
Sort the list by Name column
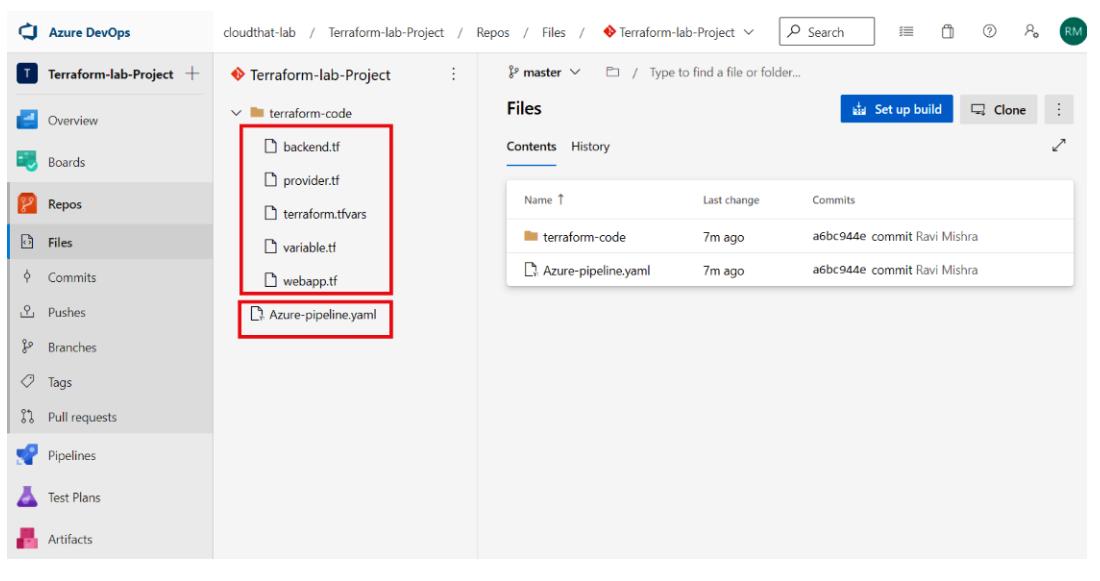coord(544,200)
